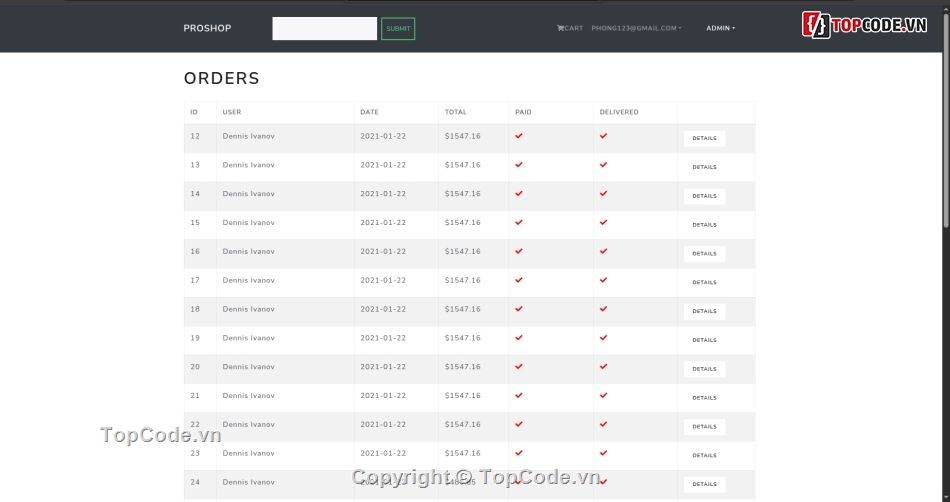Click the delivered checkmark icon for order 12
This screenshot has width=950, height=502.
[x=603, y=136]
